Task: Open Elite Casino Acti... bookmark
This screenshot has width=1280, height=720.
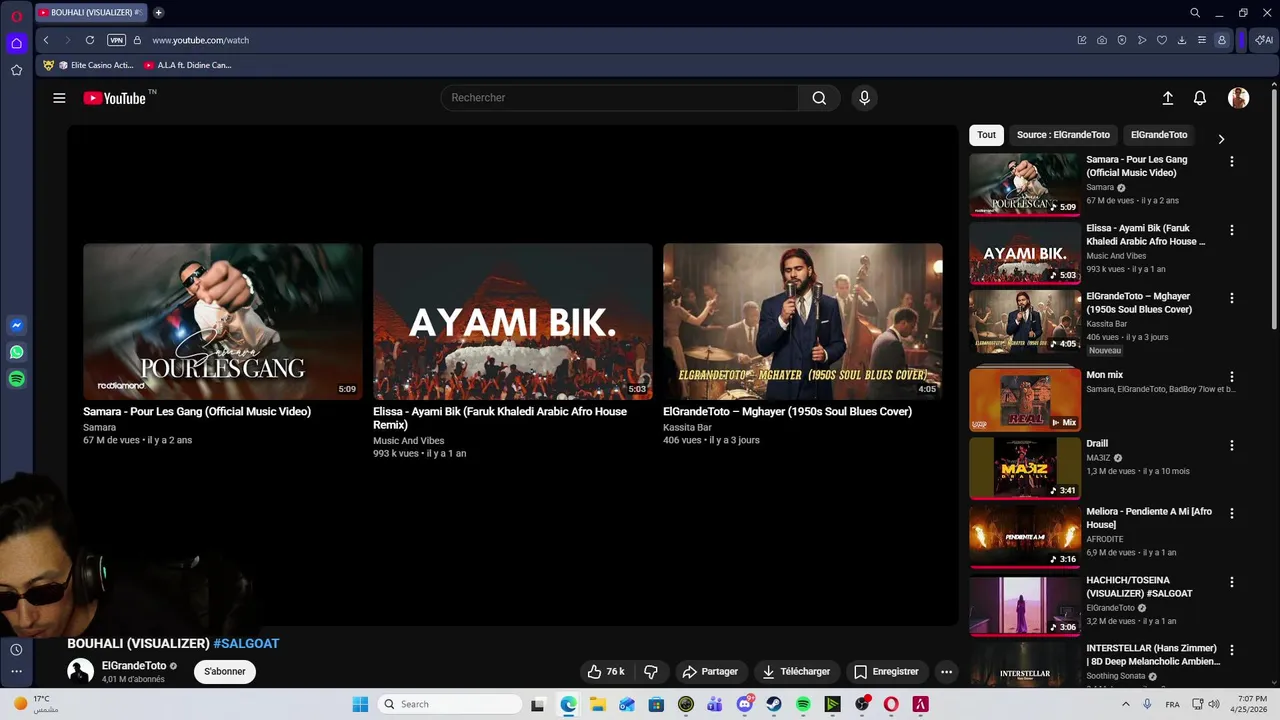Action: click(x=95, y=65)
